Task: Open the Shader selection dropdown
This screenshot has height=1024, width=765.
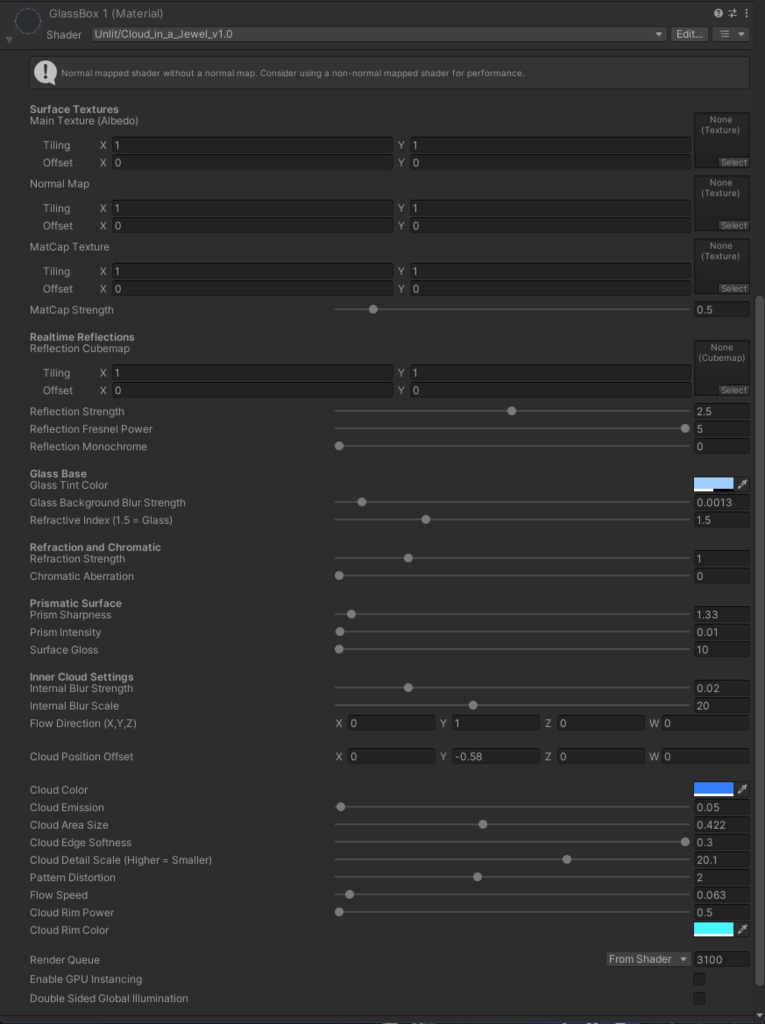Action: tap(378, 34)
